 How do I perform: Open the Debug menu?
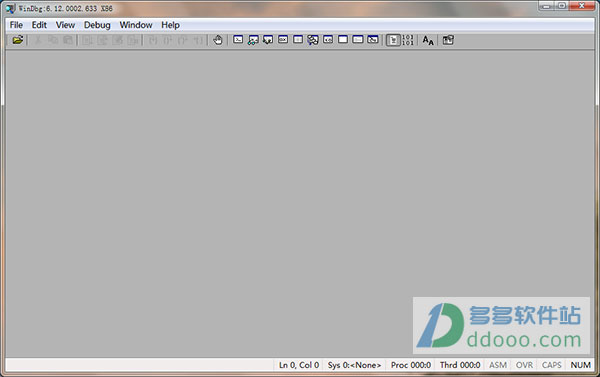coord(97,25)
